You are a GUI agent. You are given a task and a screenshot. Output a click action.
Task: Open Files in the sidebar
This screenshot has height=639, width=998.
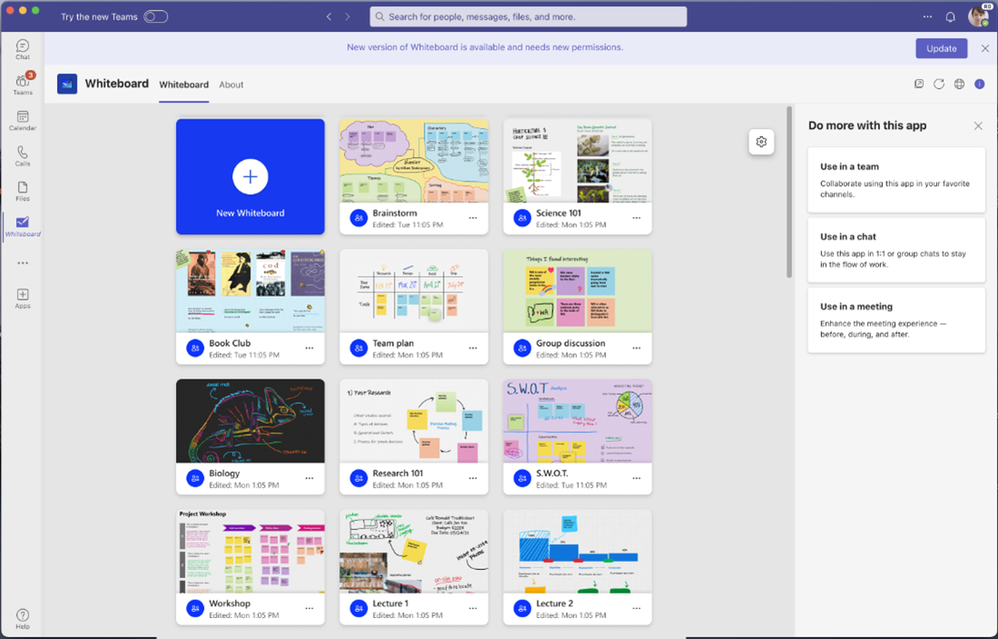tap(22, 191)
